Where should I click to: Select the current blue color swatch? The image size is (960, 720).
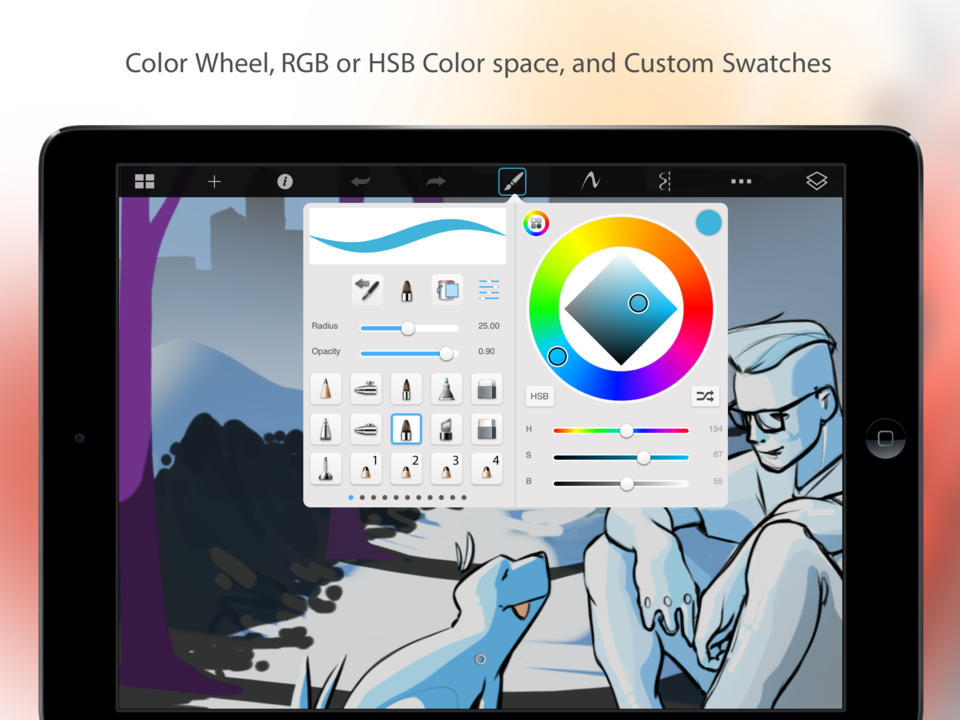(x=708, y=223)
